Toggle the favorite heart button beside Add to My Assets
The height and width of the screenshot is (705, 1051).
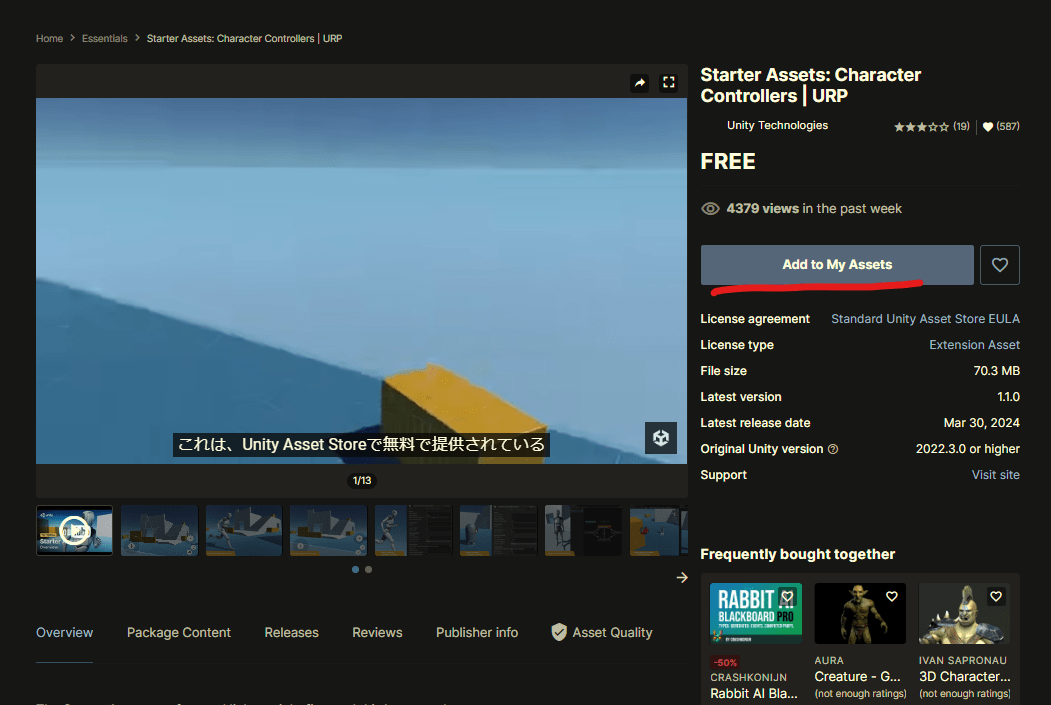[999, 265]
